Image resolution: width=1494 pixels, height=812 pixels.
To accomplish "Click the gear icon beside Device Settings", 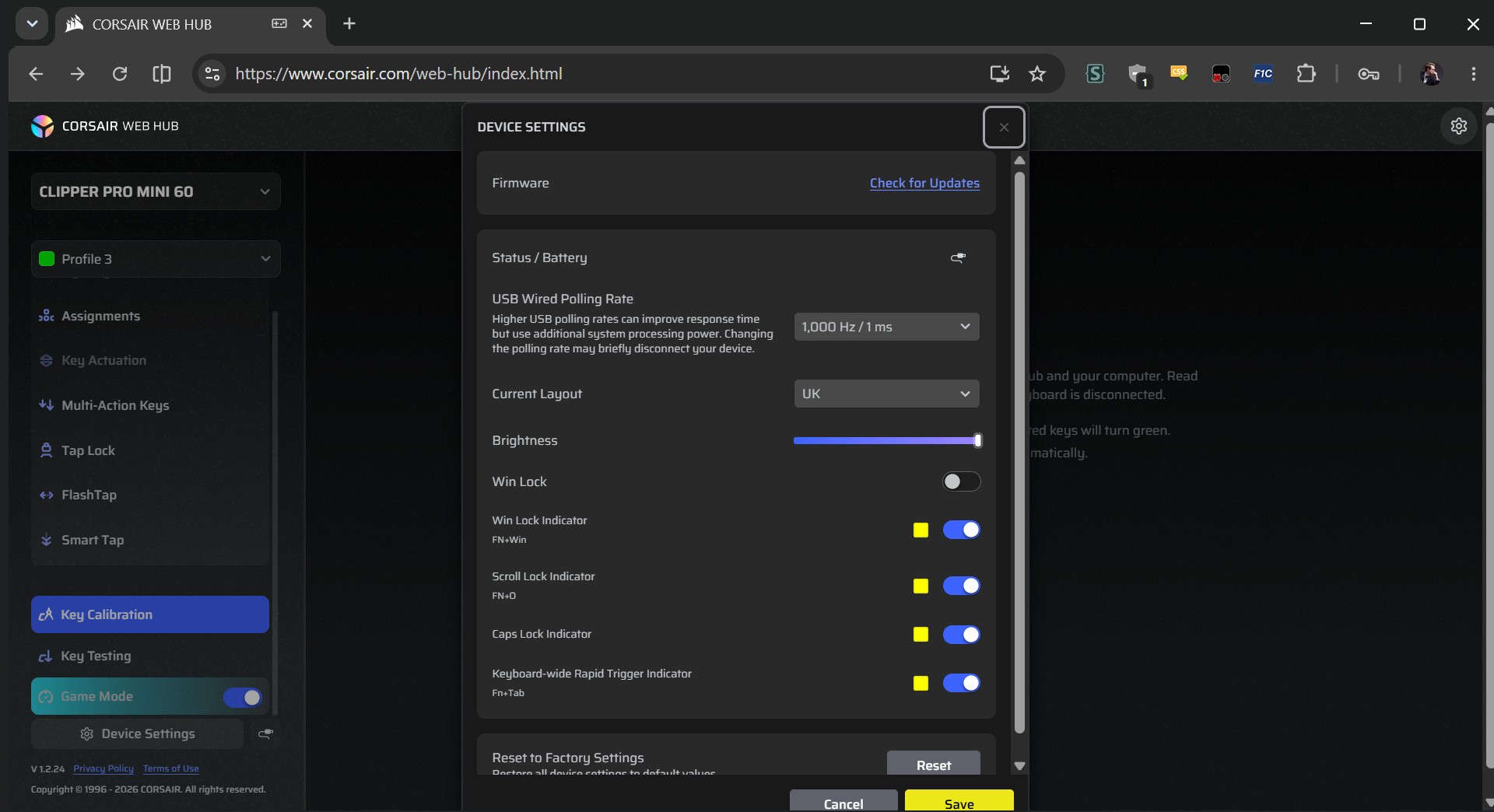I will [87, 733].
